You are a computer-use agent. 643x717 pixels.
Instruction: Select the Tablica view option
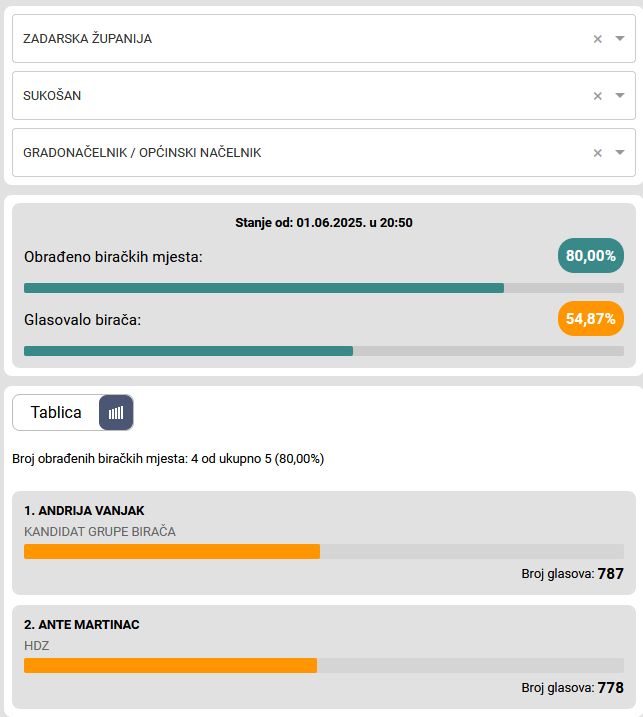(x=56, y=412)
